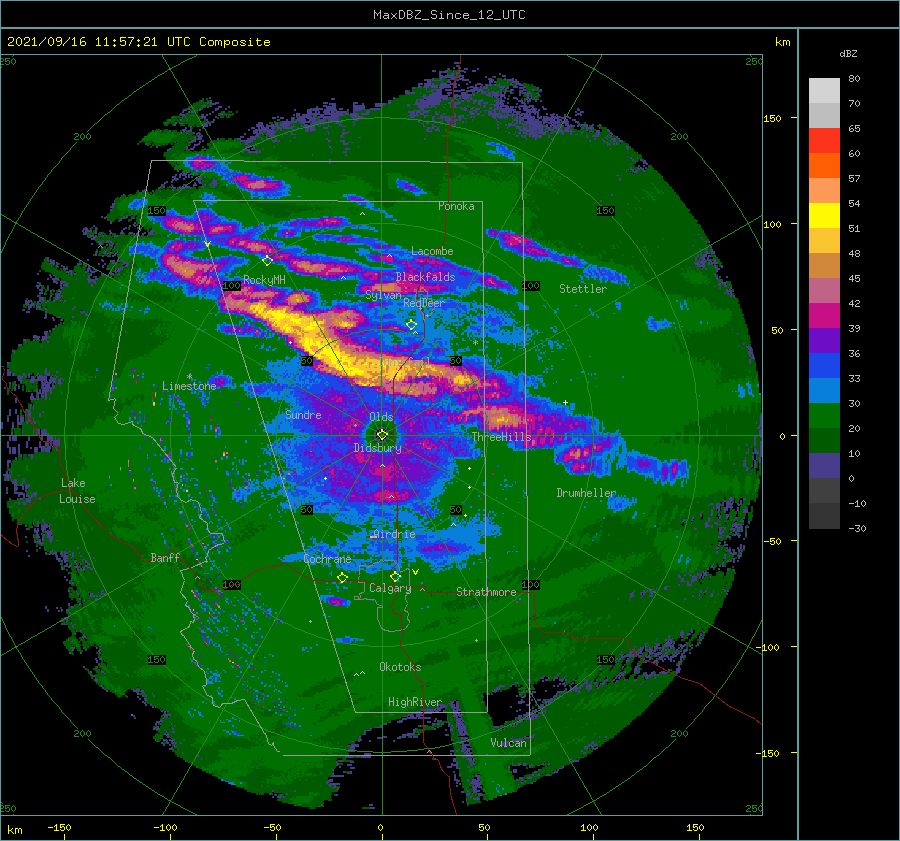Click the Banff label
The image size is (900, 841).
165,558
